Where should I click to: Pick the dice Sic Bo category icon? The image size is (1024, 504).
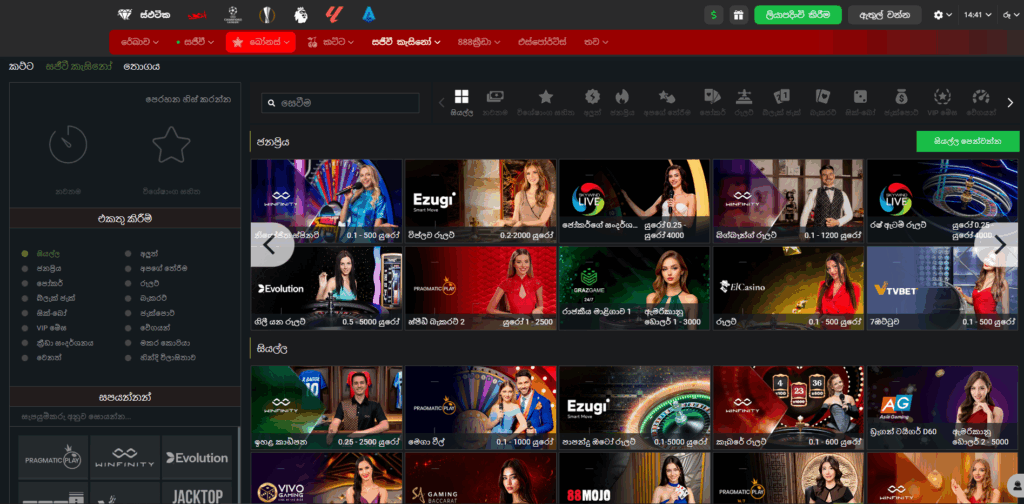tap(859, 97)
